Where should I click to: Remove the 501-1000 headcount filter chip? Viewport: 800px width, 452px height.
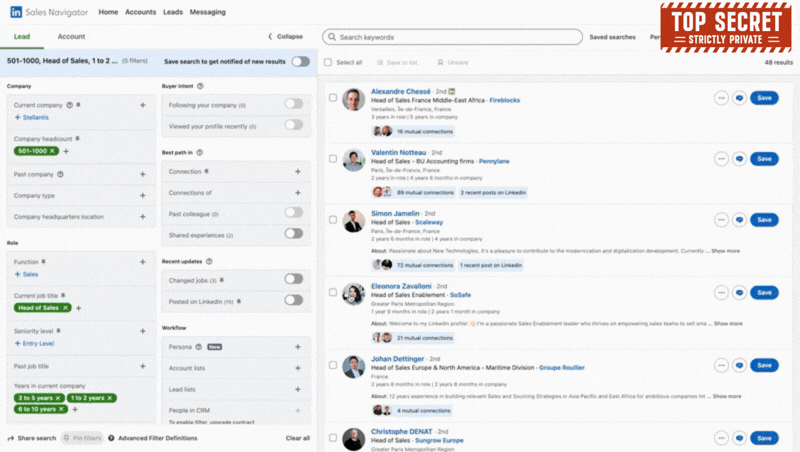click(x=53, y=151)
